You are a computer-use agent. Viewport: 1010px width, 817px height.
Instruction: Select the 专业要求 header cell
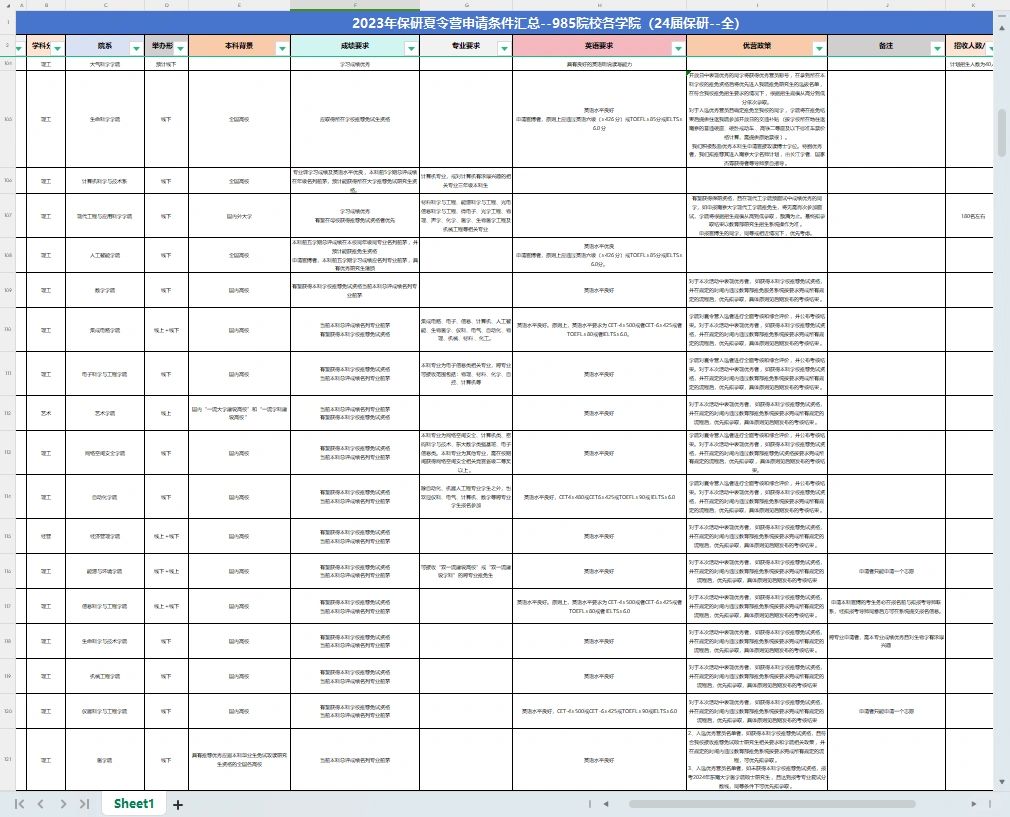tap(466, 46)
